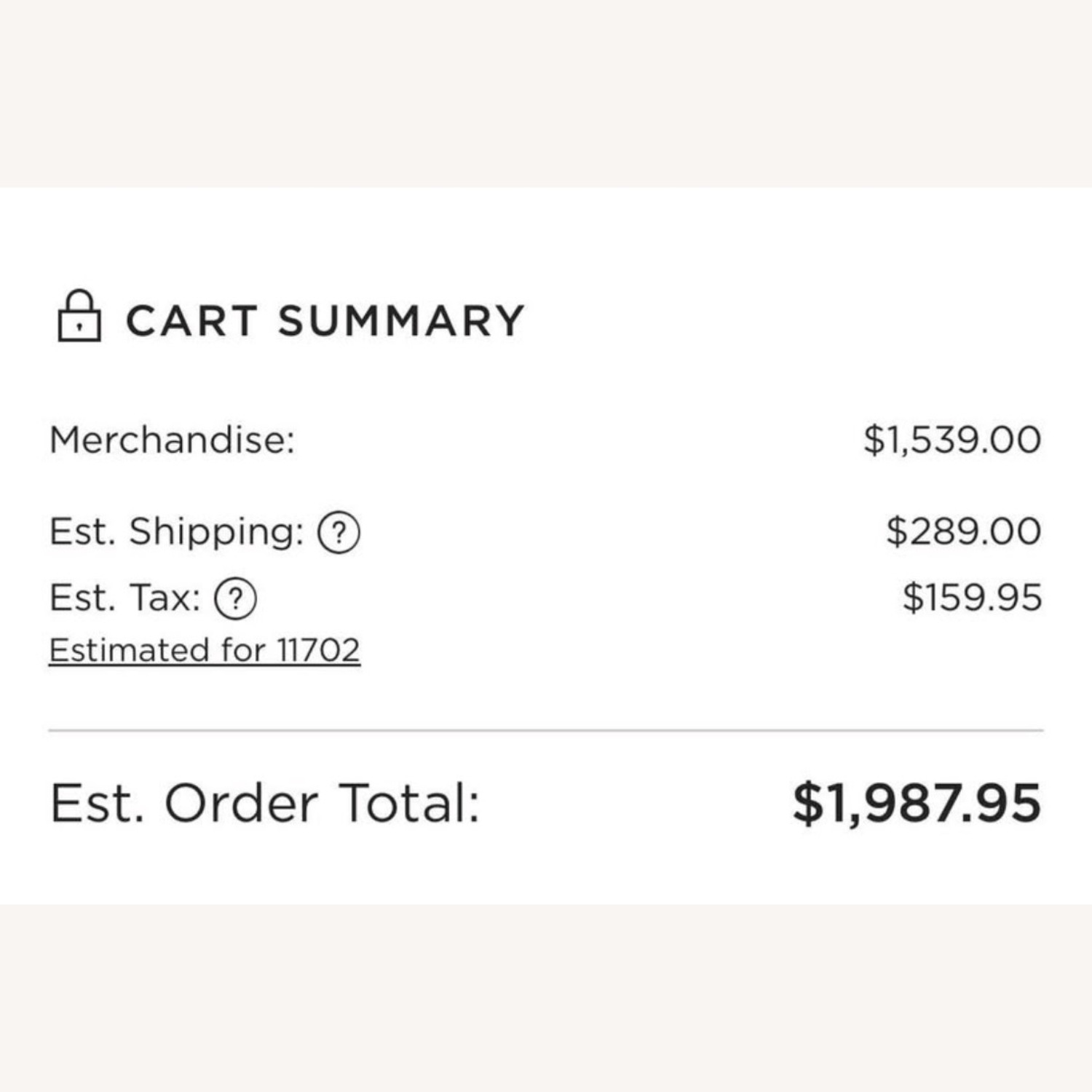Image resolution: width=1092 pixels, height=1092 pixels.
Task: Click the beige band below the cart card
Action: tap(546, 998)
